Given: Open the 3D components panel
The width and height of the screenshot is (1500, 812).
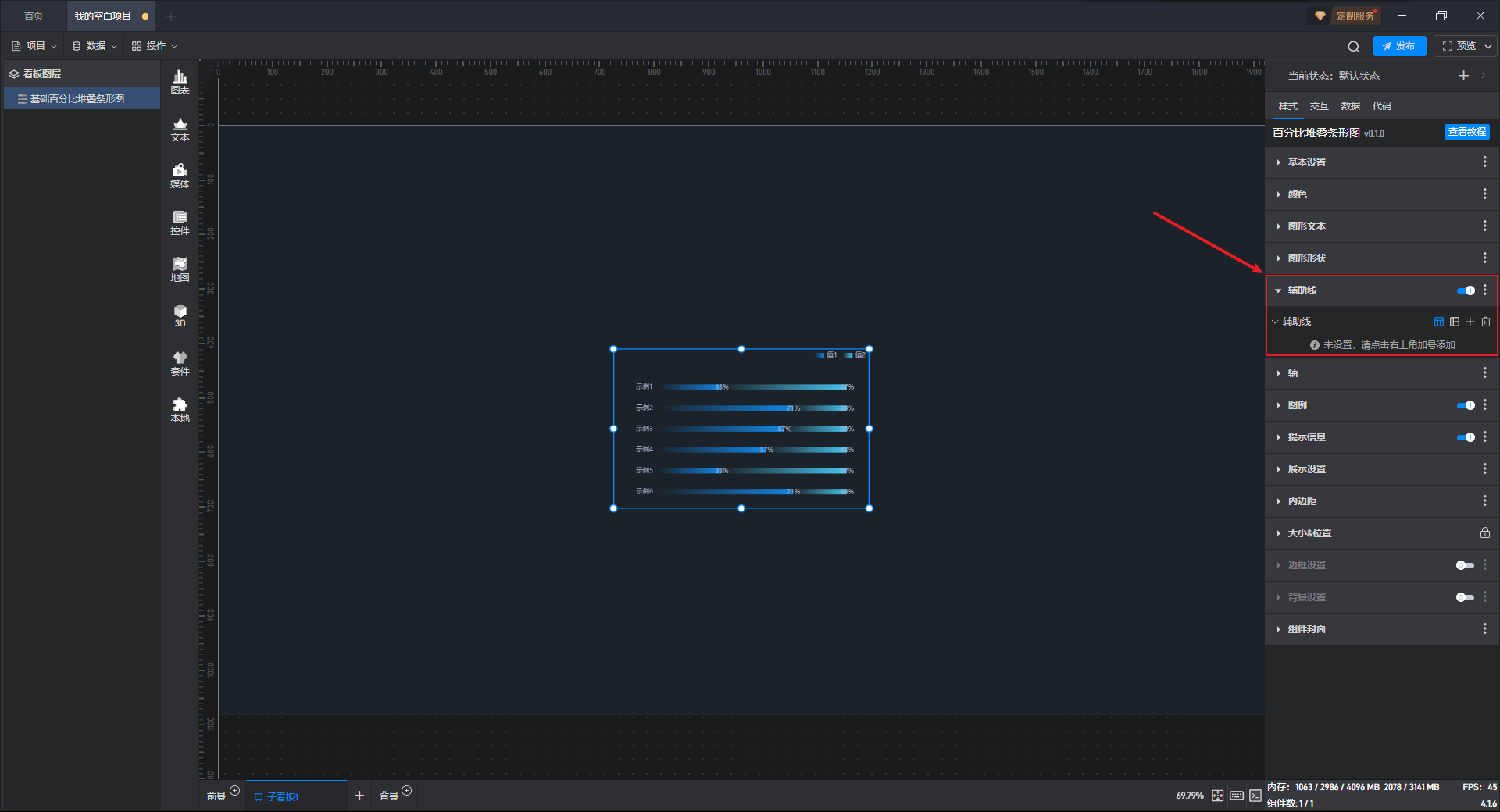Looking at the screenshot, I should tap(180, 315).
